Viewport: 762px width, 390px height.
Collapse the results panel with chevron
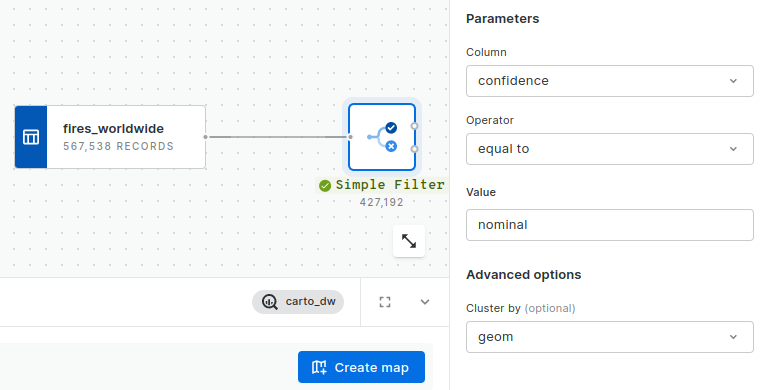(425, 302)
